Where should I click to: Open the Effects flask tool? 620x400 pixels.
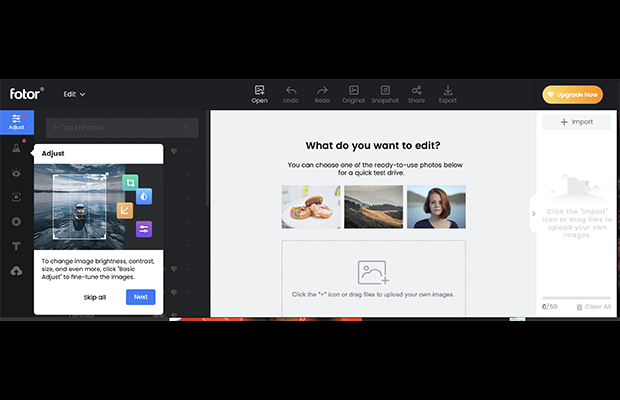pos(16,148)
